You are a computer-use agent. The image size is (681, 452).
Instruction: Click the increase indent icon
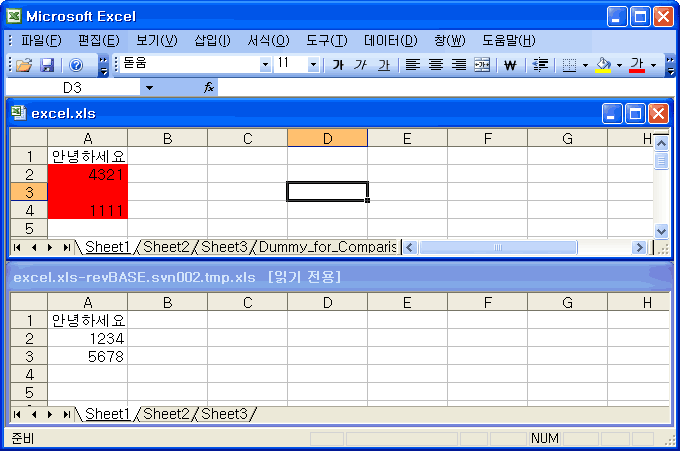pos(541,65)
